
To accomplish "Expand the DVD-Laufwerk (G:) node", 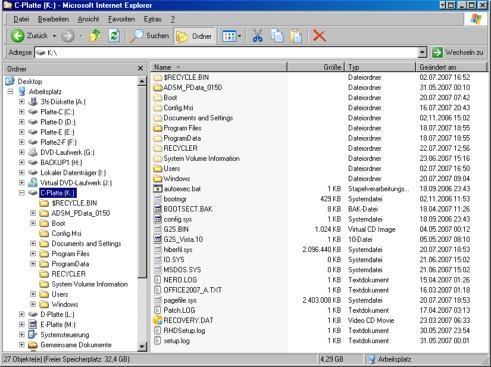I will [x=22, y=152].
